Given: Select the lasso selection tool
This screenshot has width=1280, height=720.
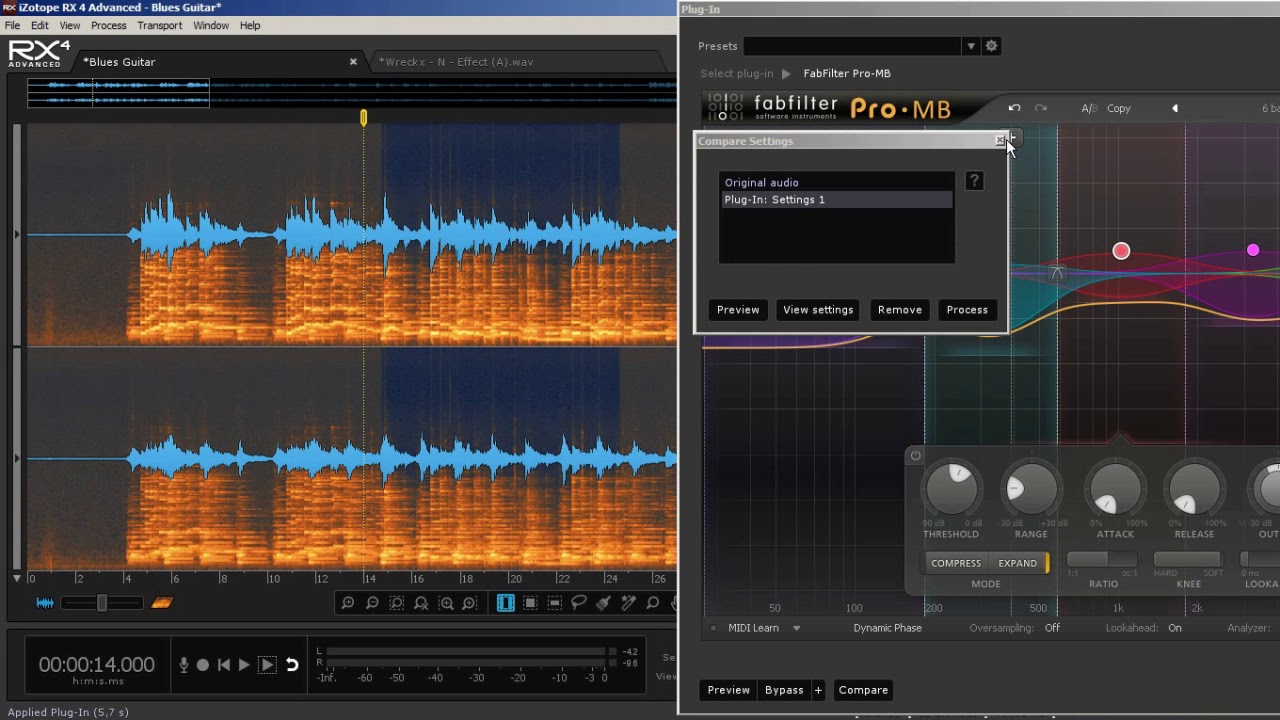Looking at the screenshot, I should click(579, 603).
